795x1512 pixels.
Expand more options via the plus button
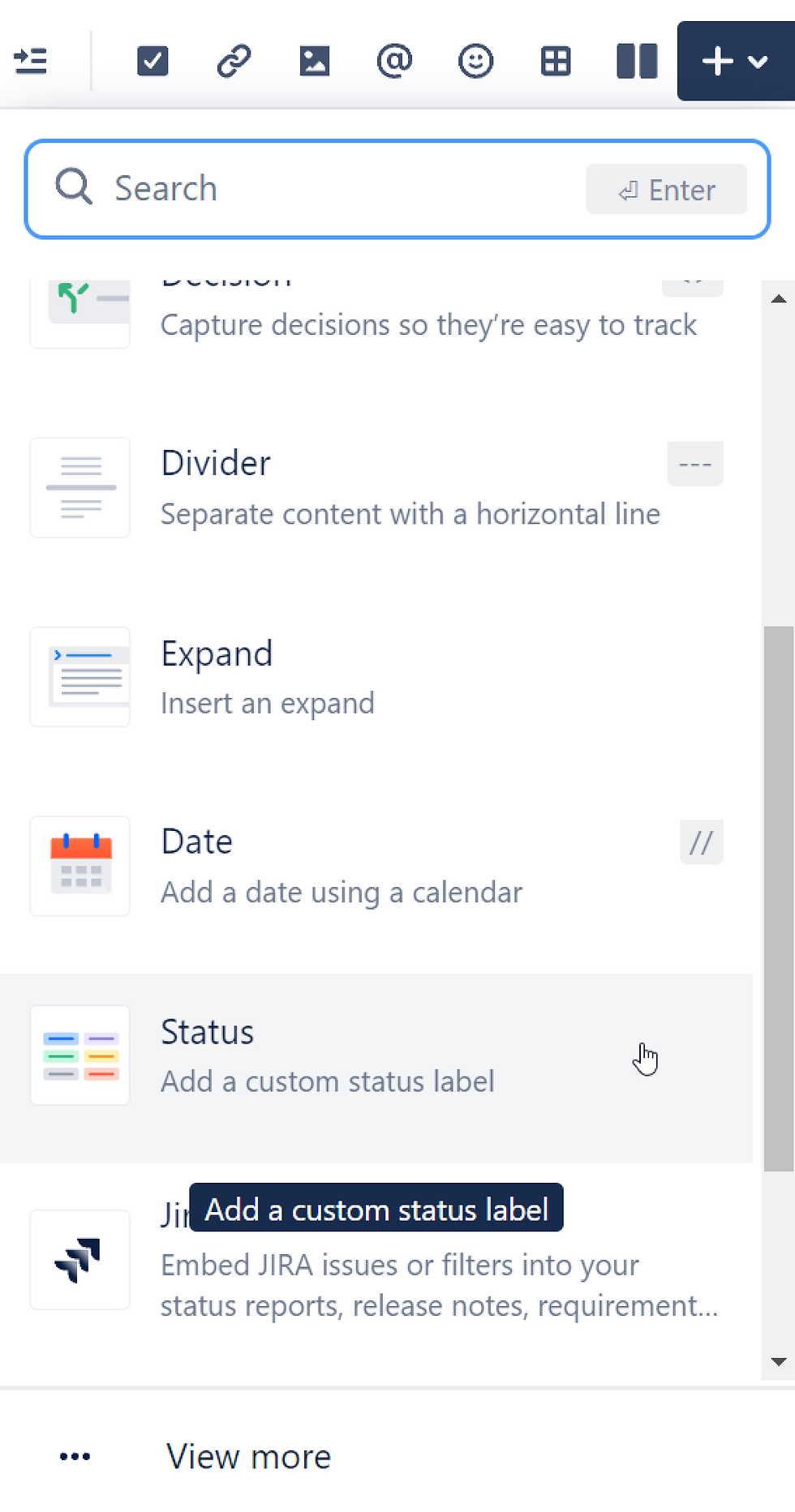pyautogui.click(x=717, y=61)
